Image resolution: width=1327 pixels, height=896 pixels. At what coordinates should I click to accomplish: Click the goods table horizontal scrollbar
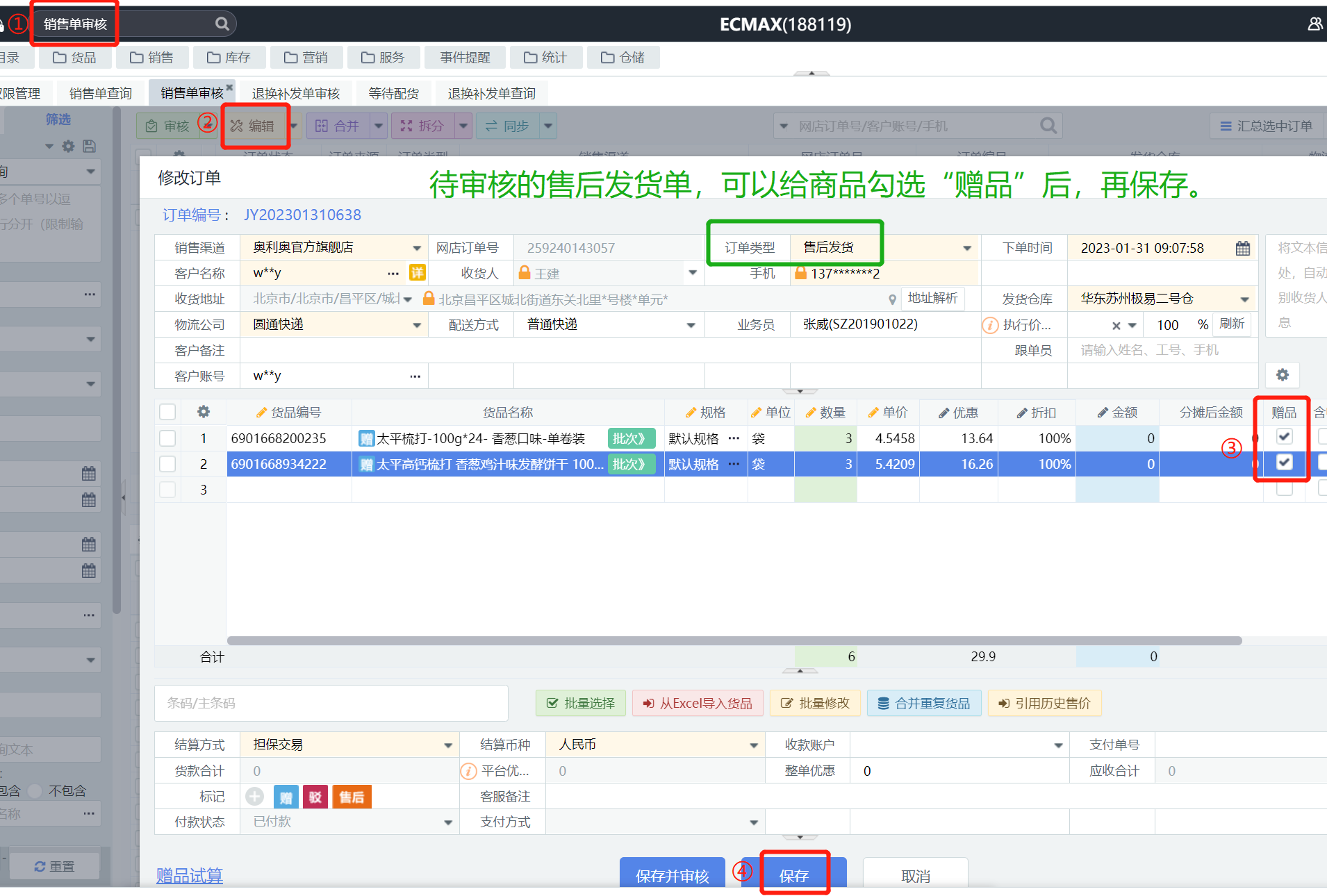click(x=734, y=640)
